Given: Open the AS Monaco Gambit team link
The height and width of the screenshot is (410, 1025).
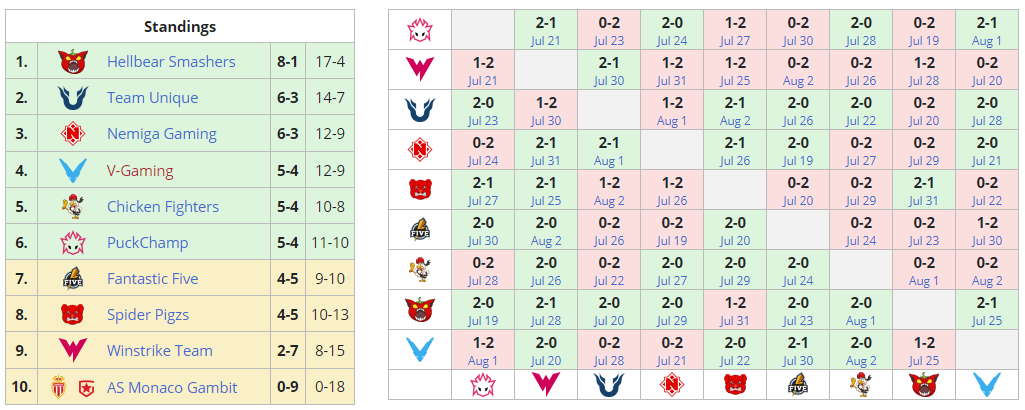Looking at the screenshot, I should [x=172, y=387].
